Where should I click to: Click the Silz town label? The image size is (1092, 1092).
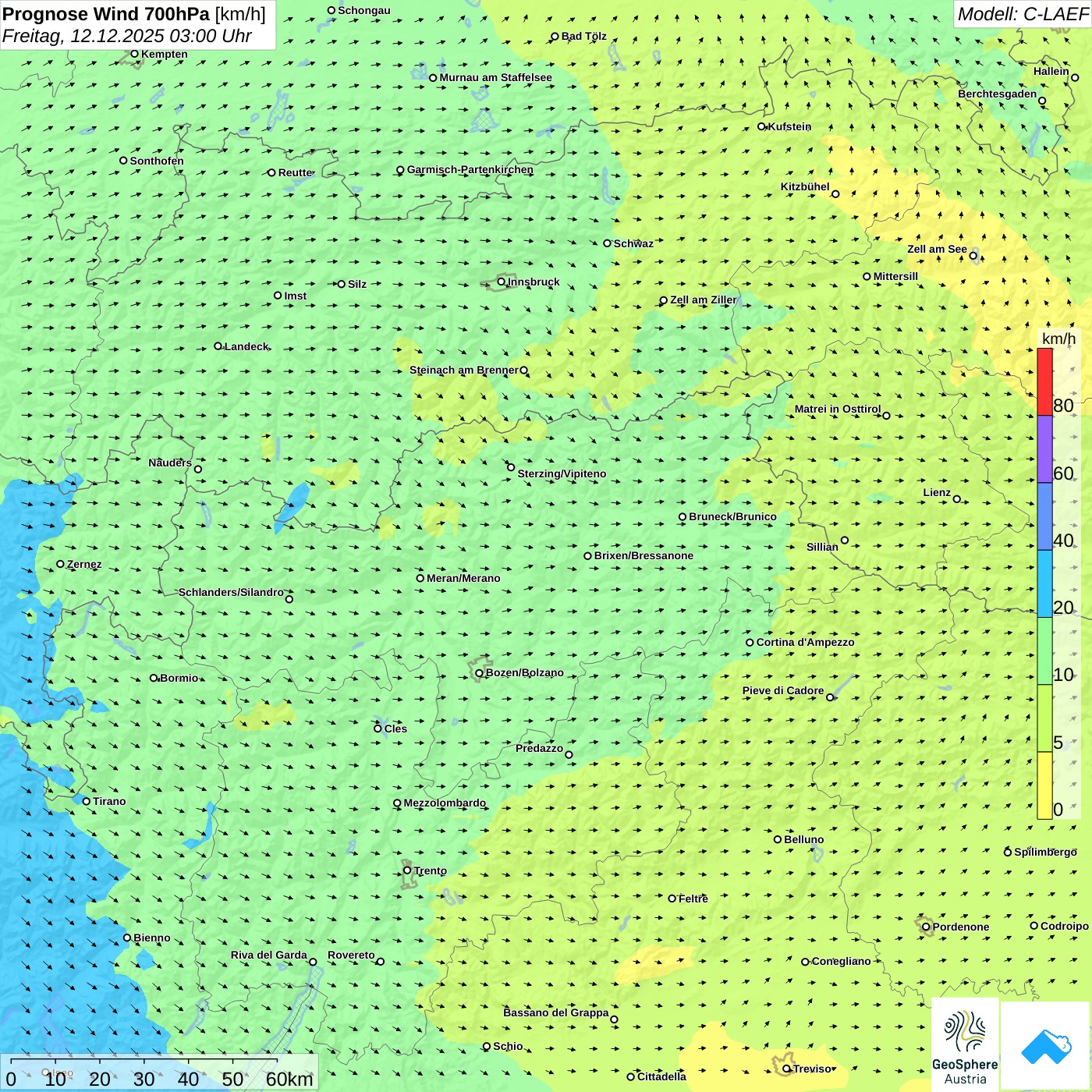click(357, 284)
